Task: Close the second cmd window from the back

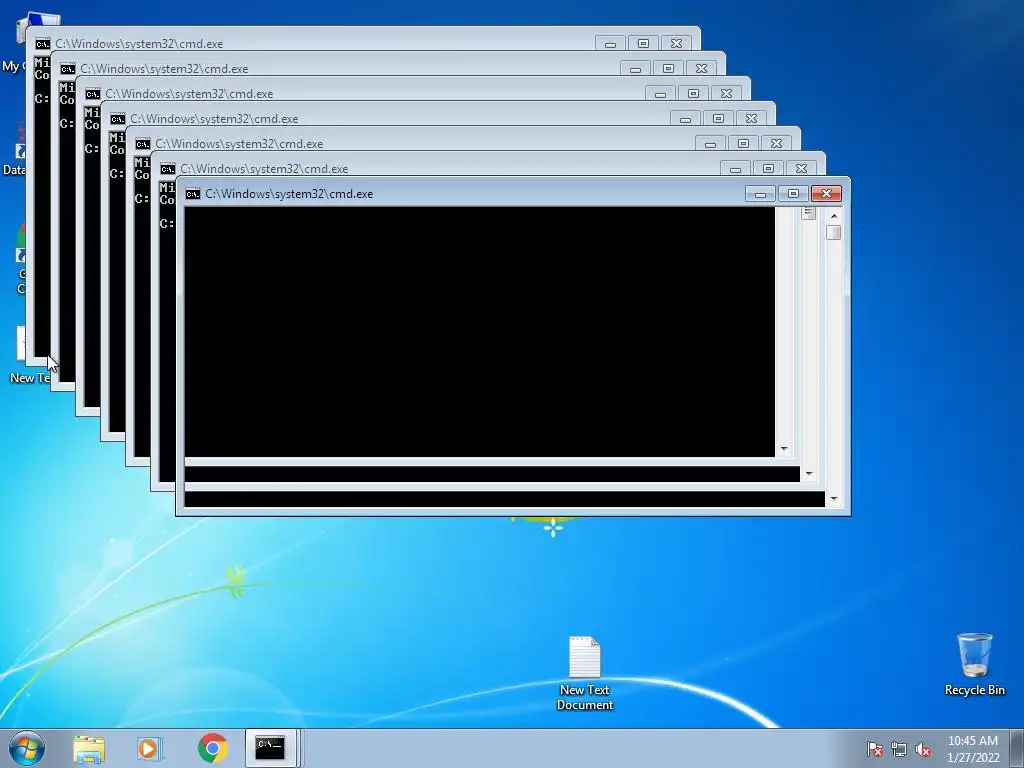Action: (701, 69)
